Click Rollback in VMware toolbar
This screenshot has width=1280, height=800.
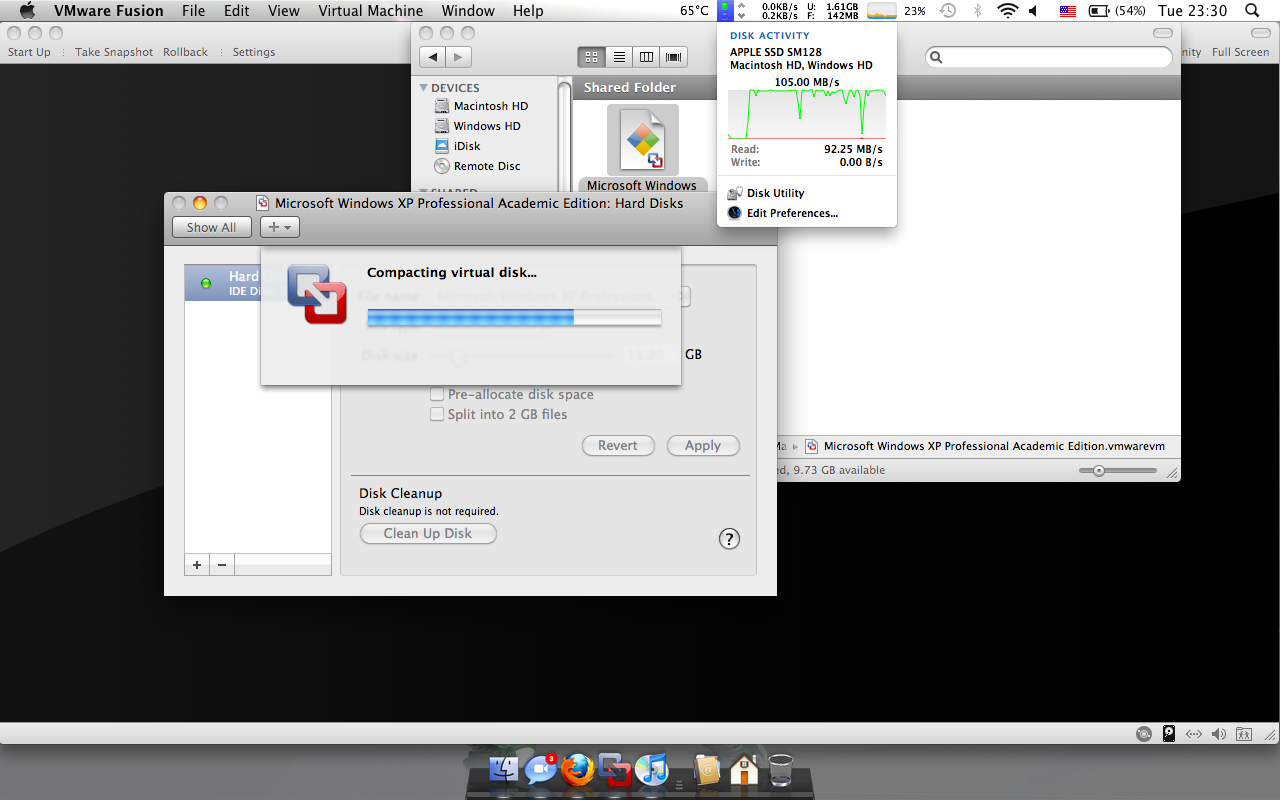186,52
